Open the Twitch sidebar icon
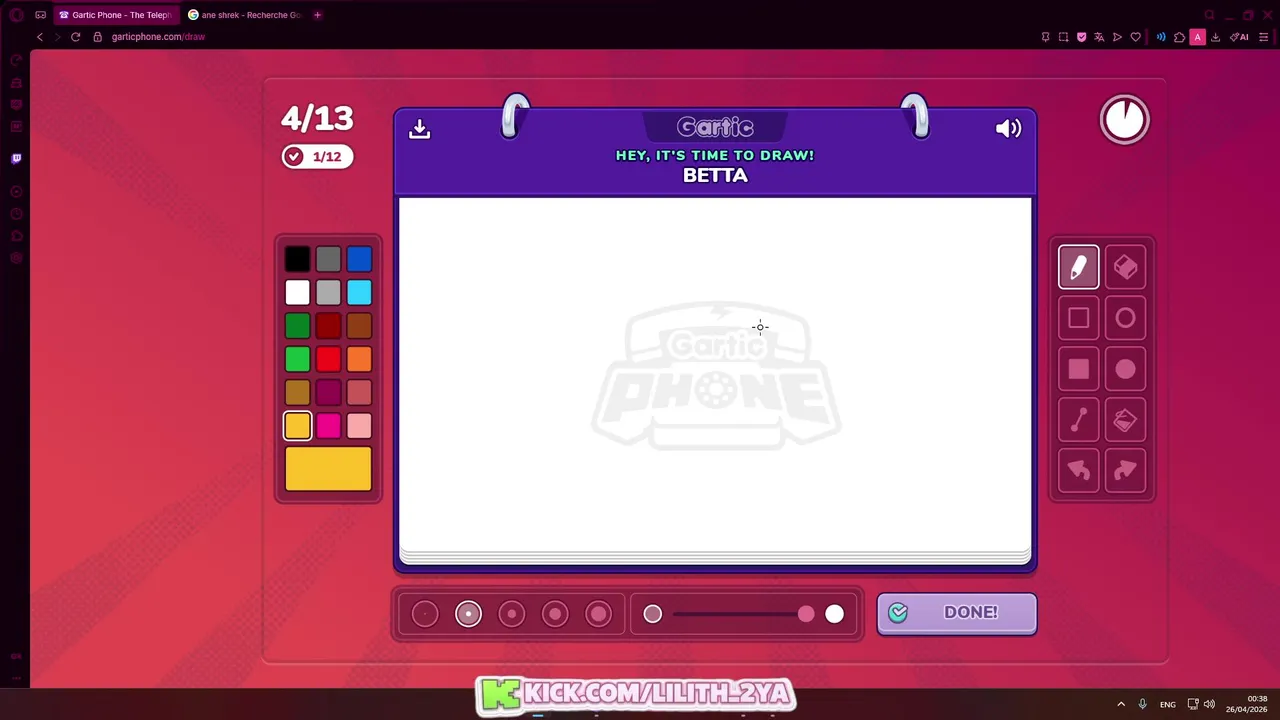The width and height of the screenshot is (1280, 720). pos(16,158)
